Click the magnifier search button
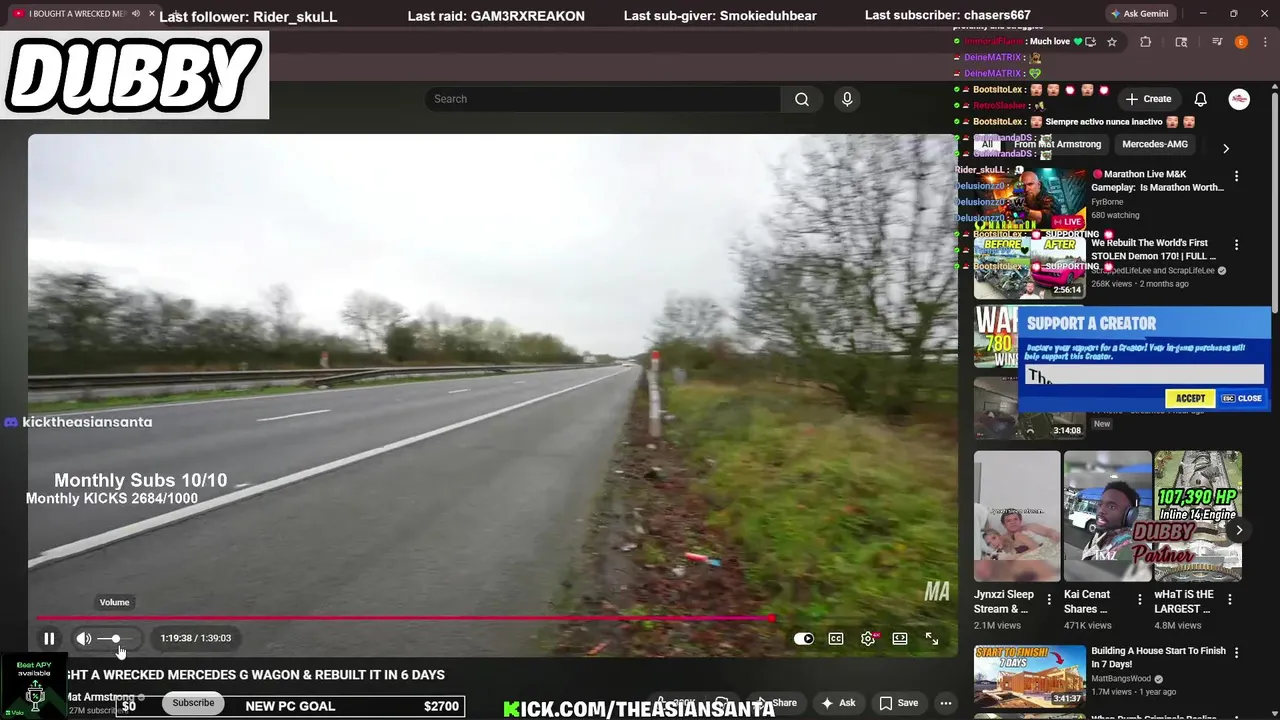1280x720 pixels. tap(802, 99)
